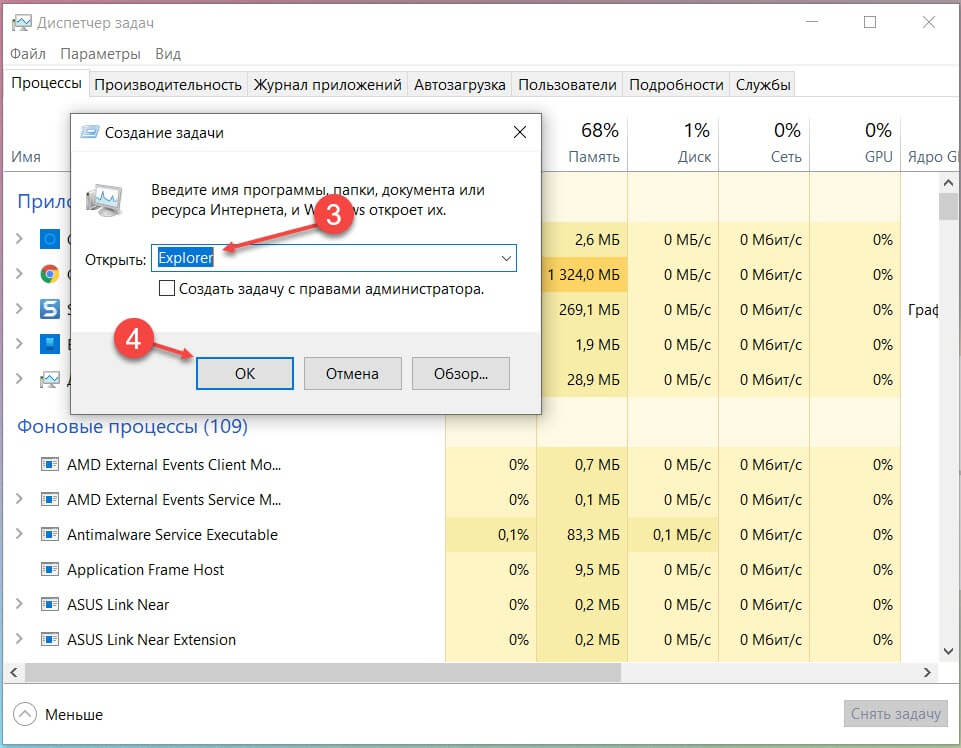Open the Файл menu

[28, 54]
